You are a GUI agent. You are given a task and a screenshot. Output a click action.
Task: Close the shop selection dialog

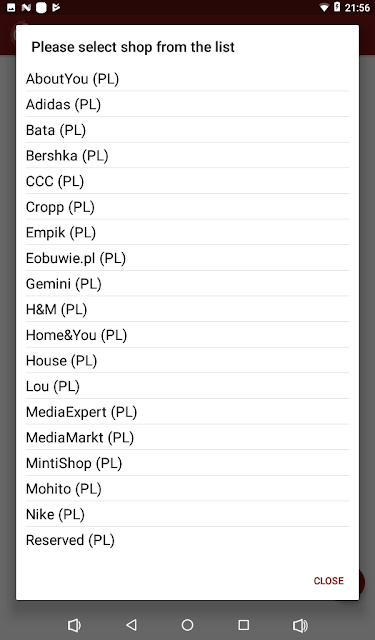coord(328,580)
